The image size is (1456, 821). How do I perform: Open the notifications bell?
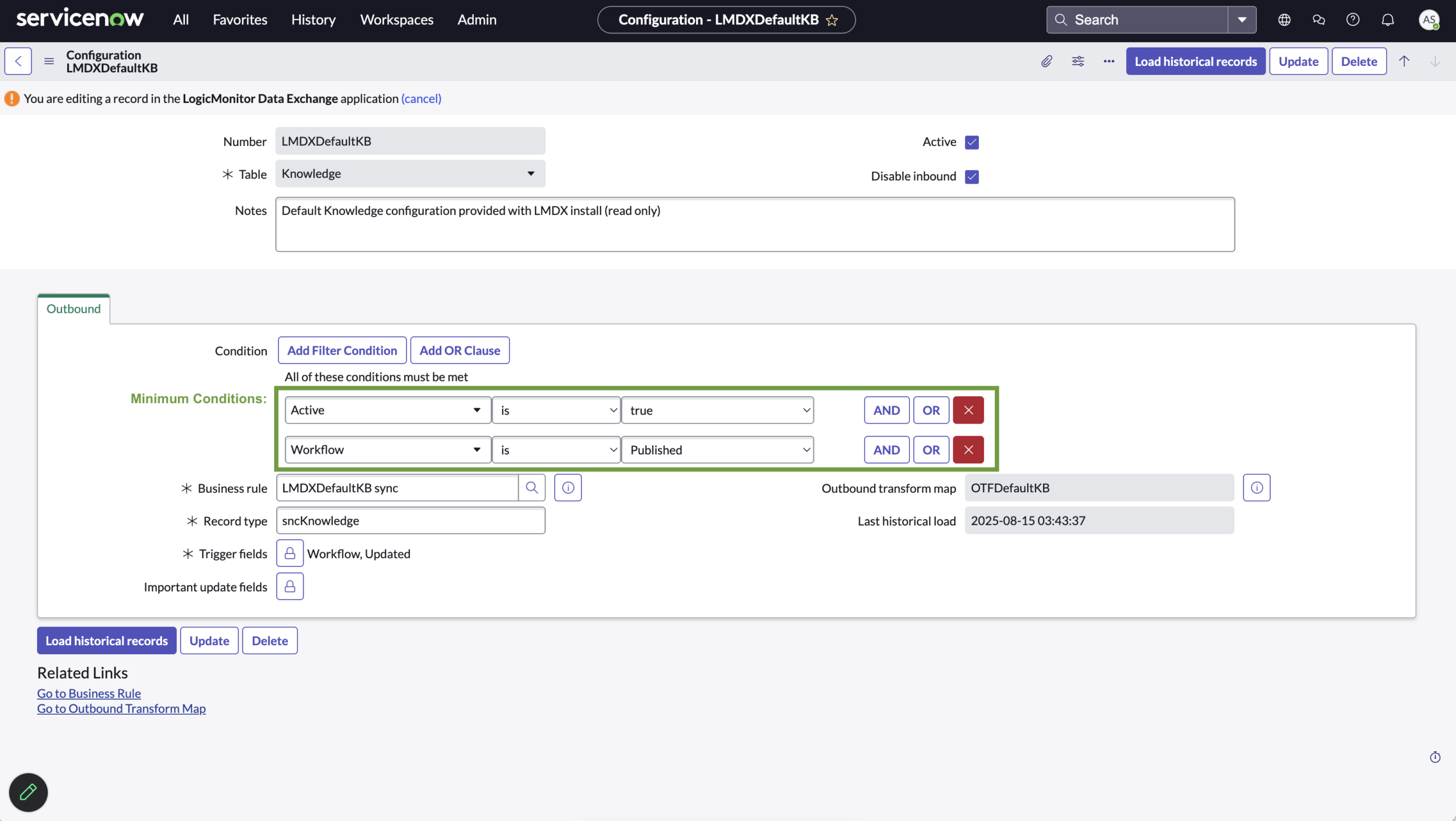(1388, 19)
